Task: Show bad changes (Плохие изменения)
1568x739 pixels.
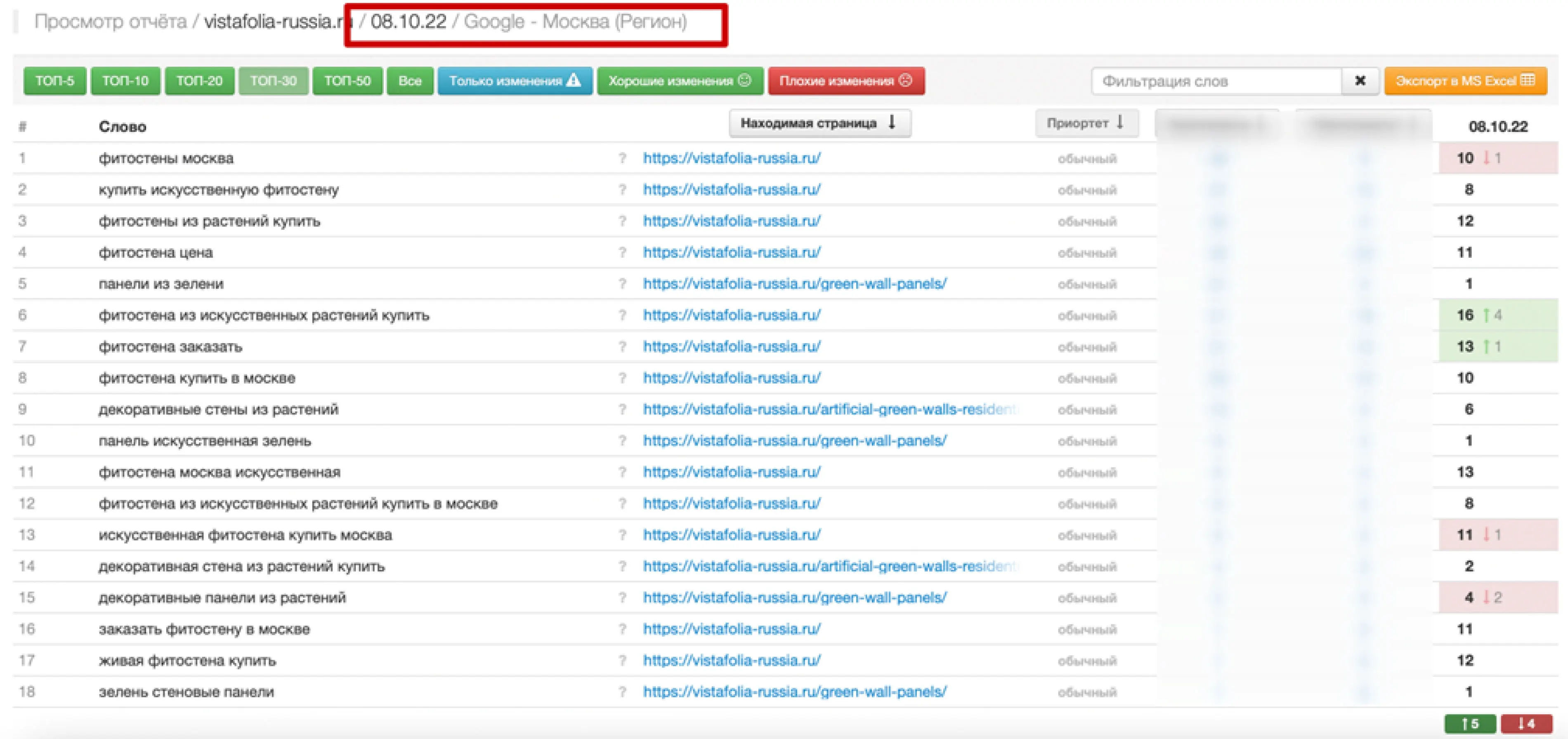Action: tap(846, 81)
